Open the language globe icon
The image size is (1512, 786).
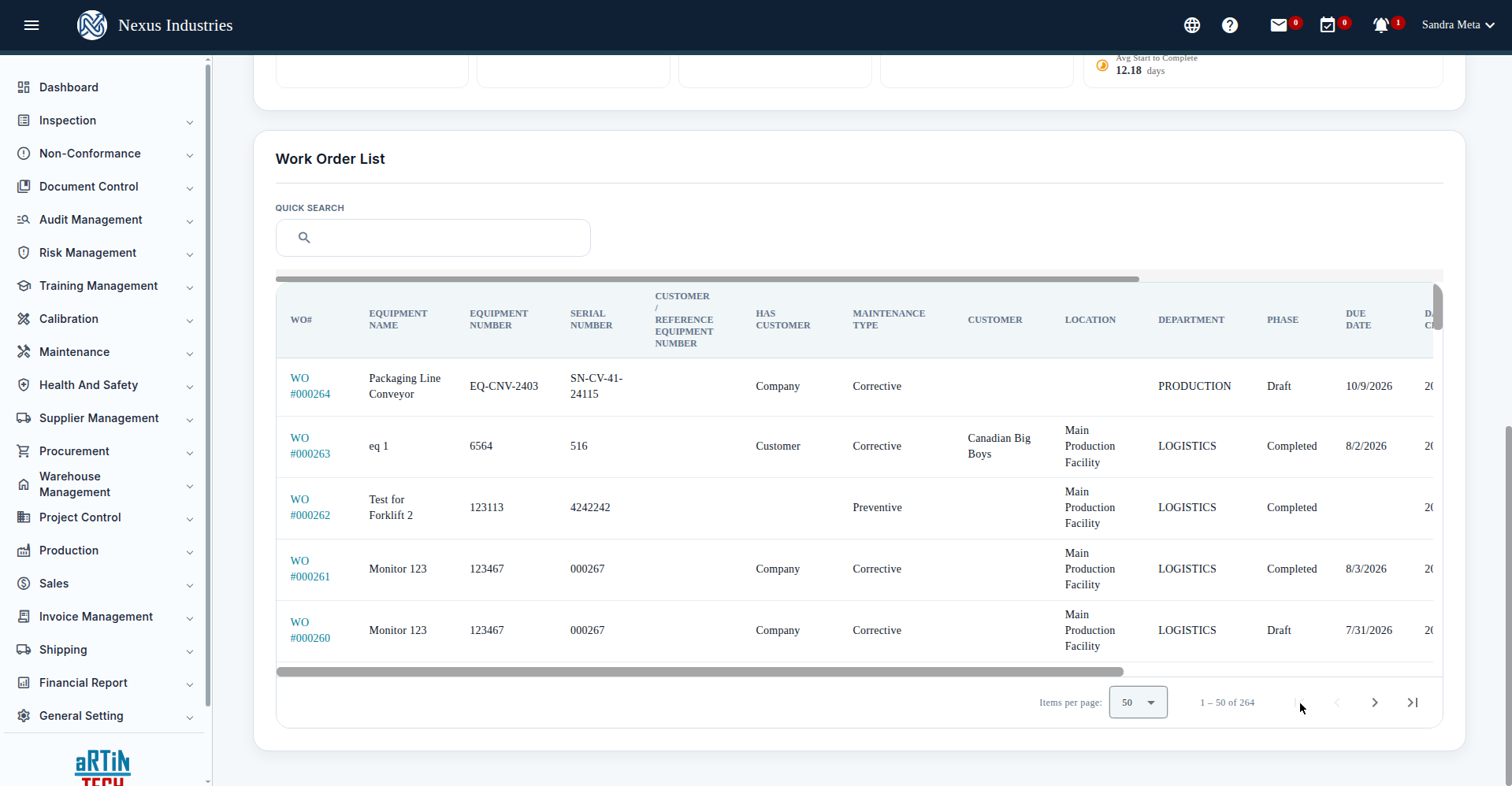tap(1192, 25)
